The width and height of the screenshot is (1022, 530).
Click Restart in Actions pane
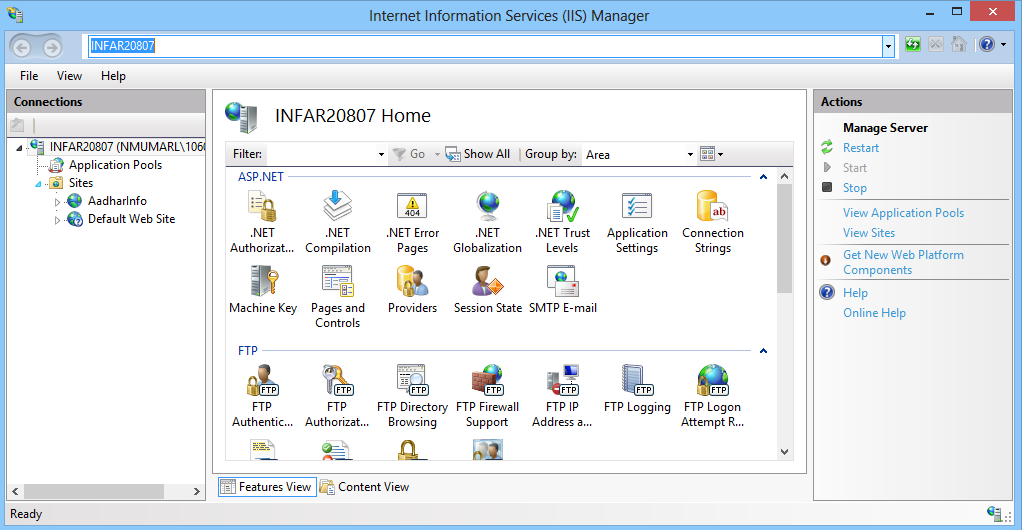click(861, 148)
